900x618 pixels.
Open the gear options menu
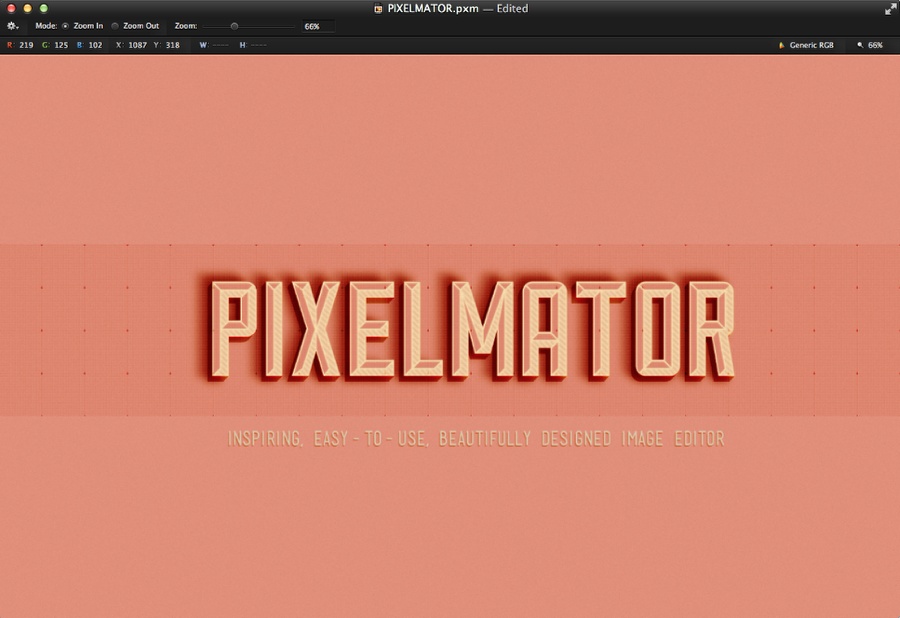click(12, 26)
